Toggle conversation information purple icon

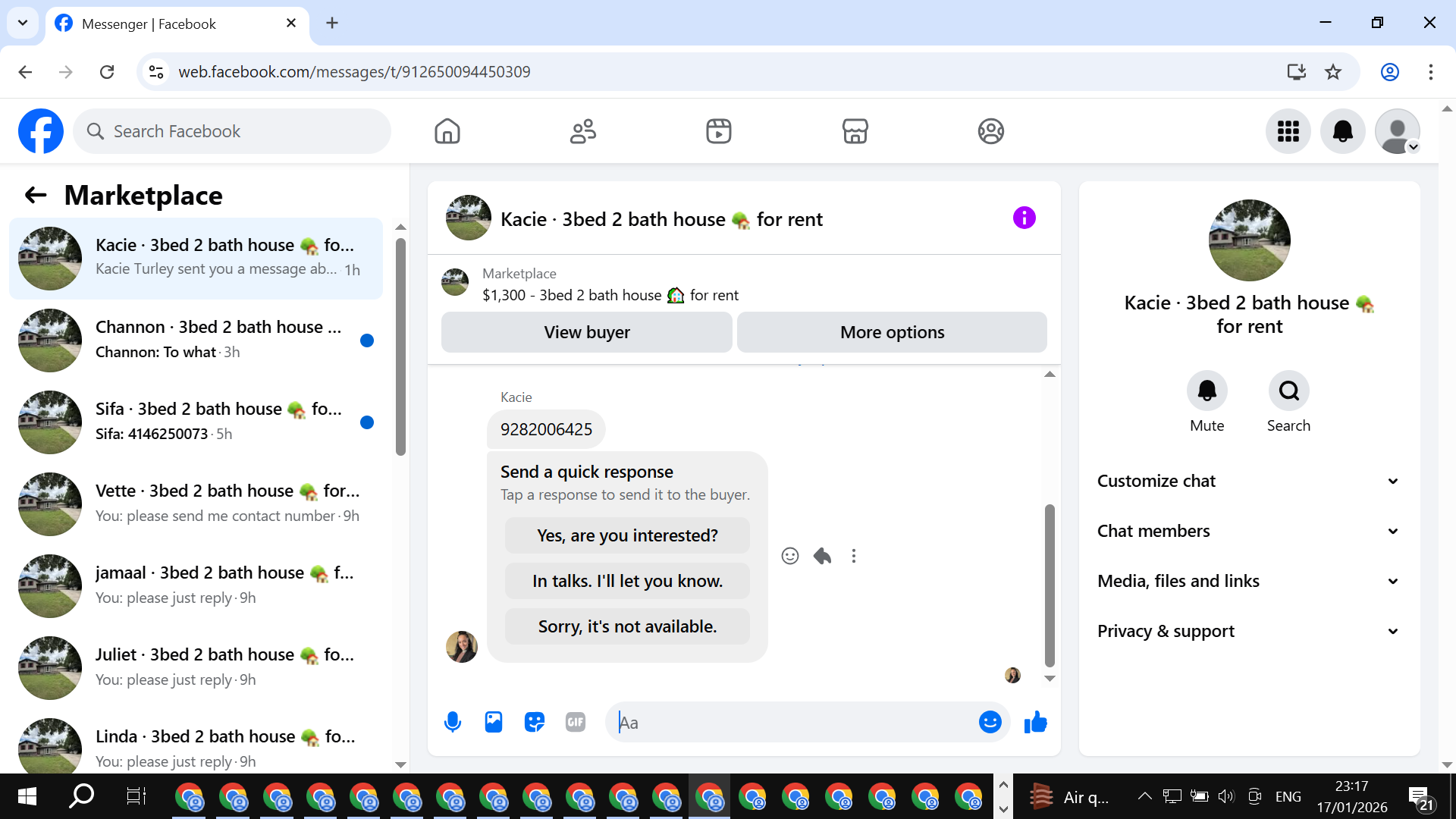[1024, 218]
